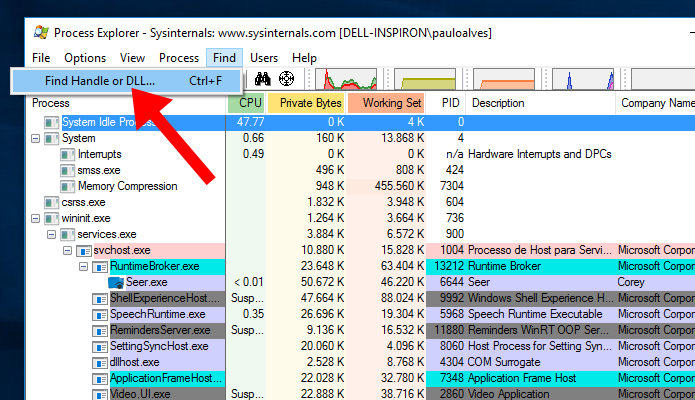Collapse the System process tree node

(x=35, y=139)
